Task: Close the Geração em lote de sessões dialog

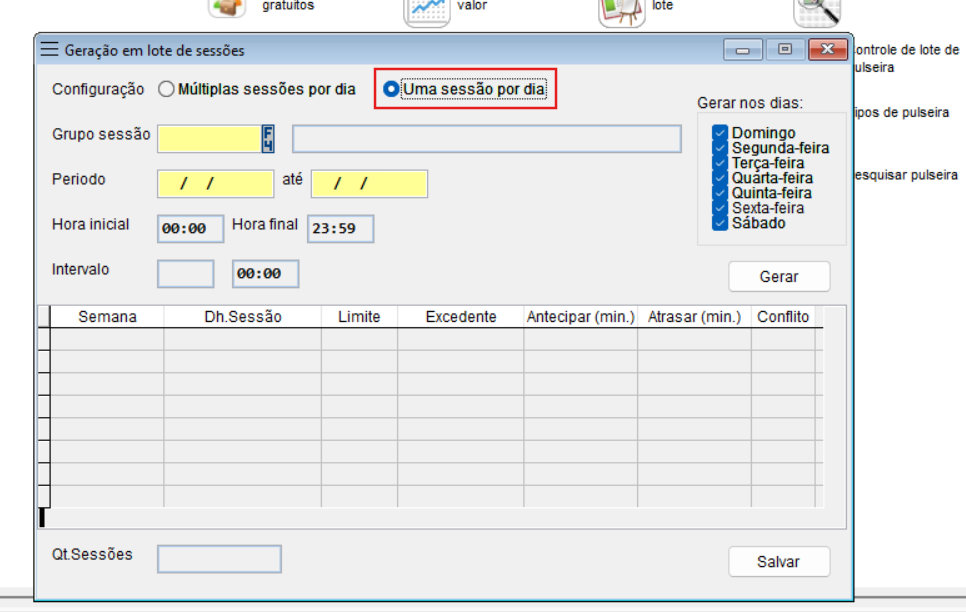Action: click(x=826, y=50)
